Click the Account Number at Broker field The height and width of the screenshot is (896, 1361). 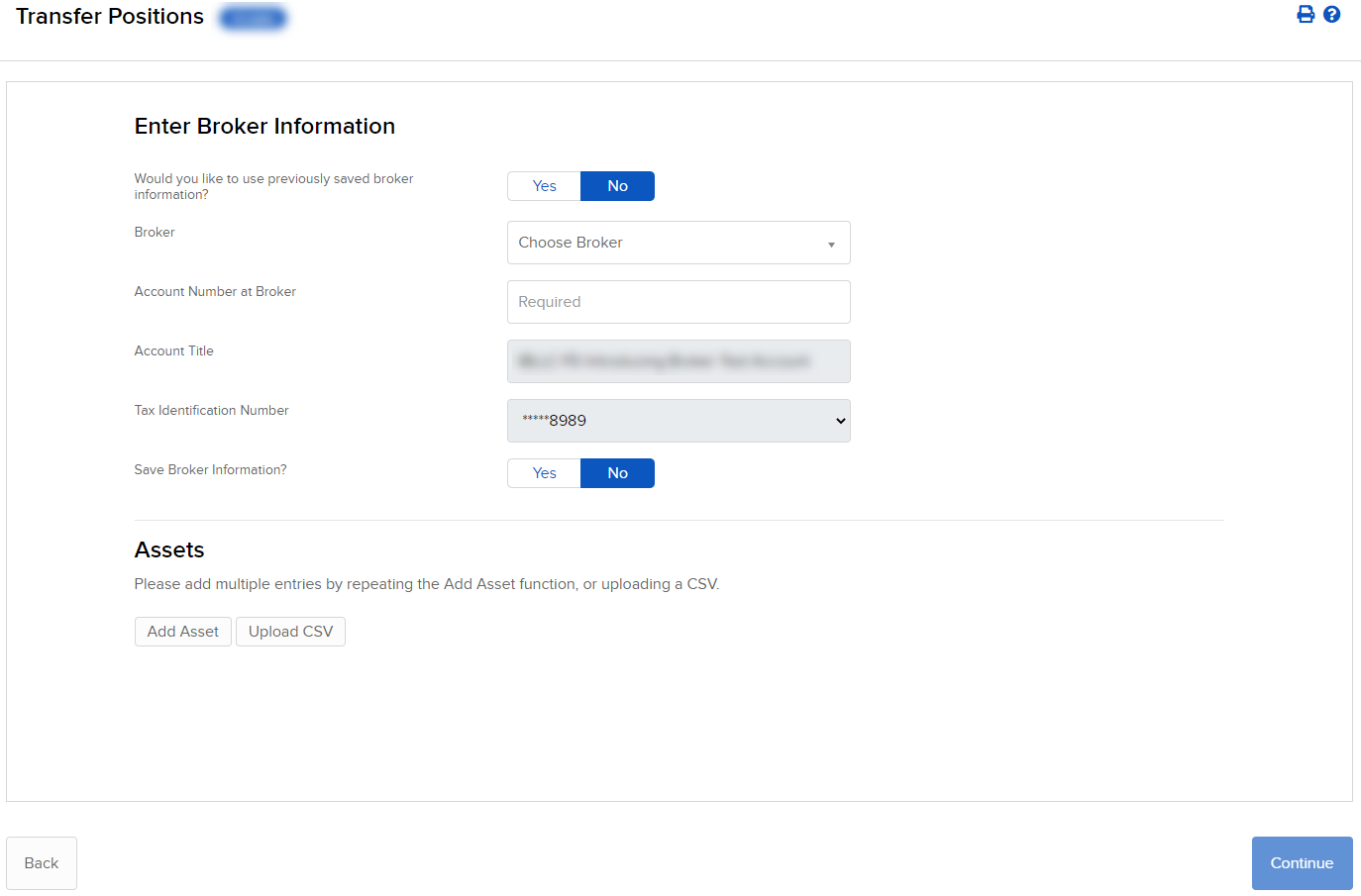click(679, 302)
